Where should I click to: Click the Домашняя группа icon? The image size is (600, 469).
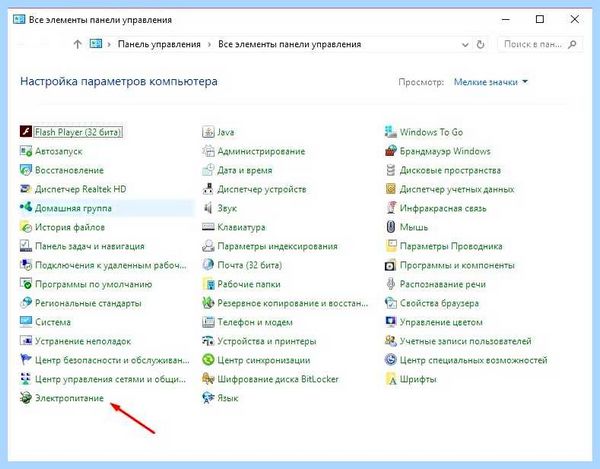[26, 208]
